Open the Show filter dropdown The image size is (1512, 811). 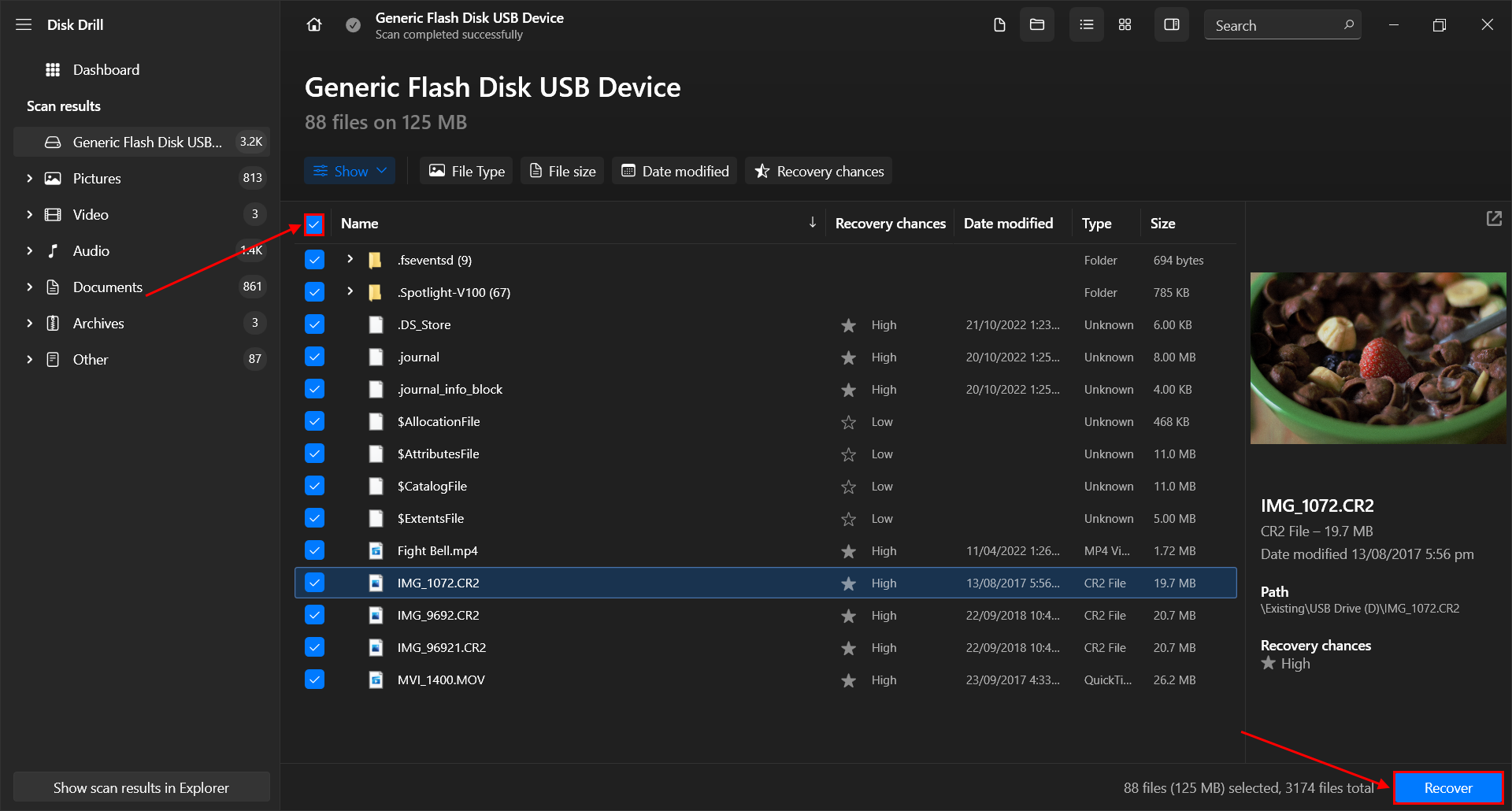[350, 171]
